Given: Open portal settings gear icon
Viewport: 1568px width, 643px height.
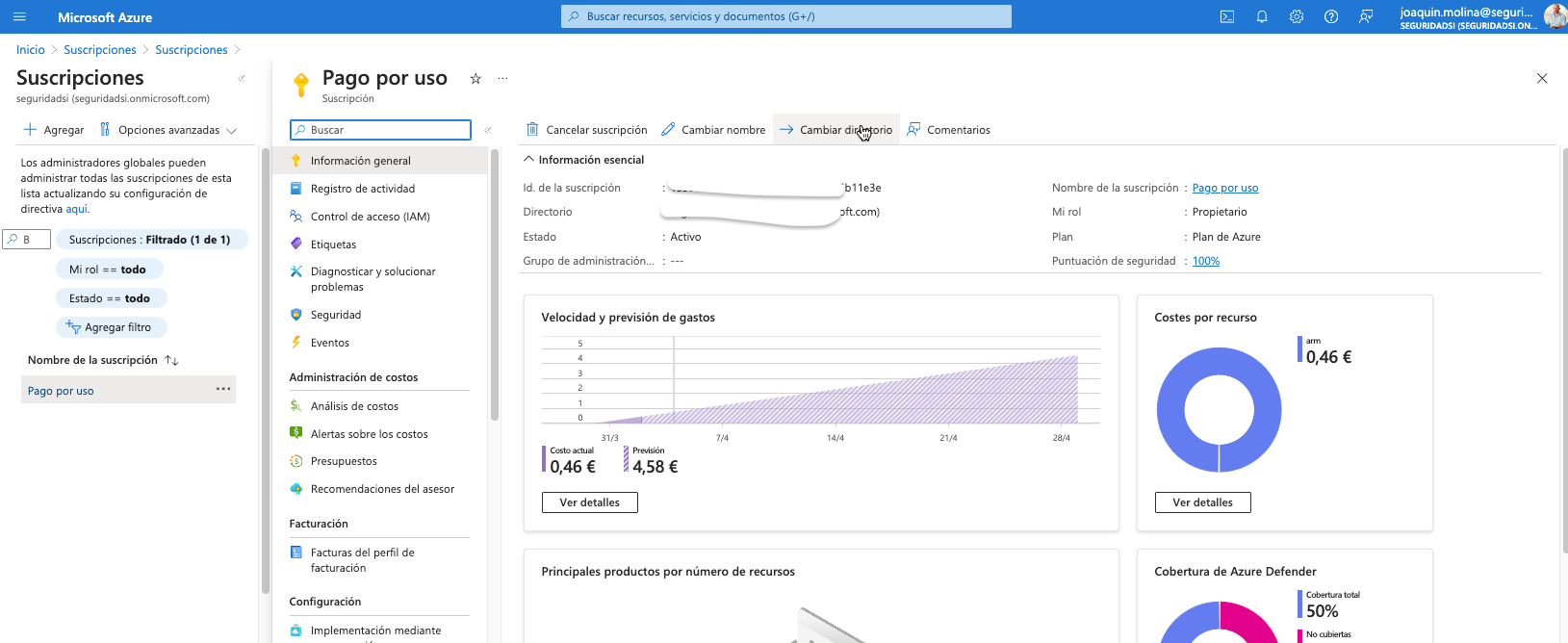Looking at the screenshot, I should pos(1297,17).
